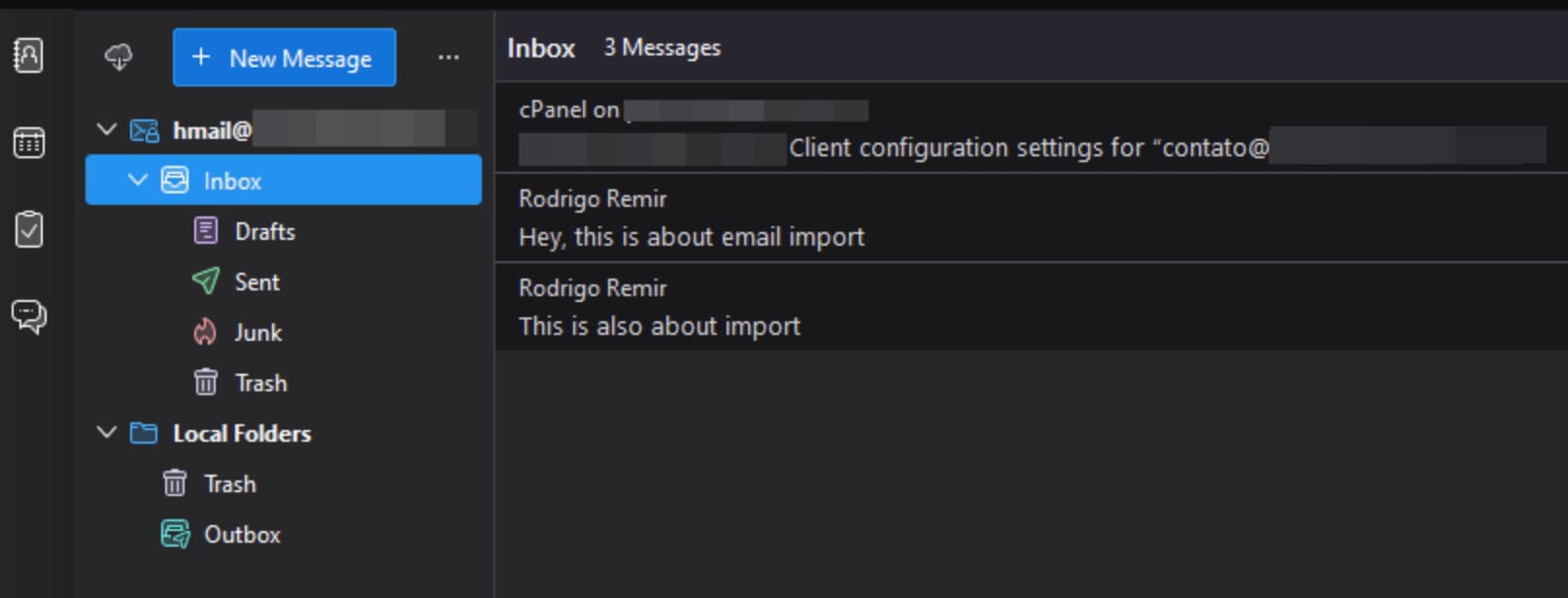The width and height of the screenshot is (1568, 598).
Task: Select the Inbox folder
Action: (233, 182)
